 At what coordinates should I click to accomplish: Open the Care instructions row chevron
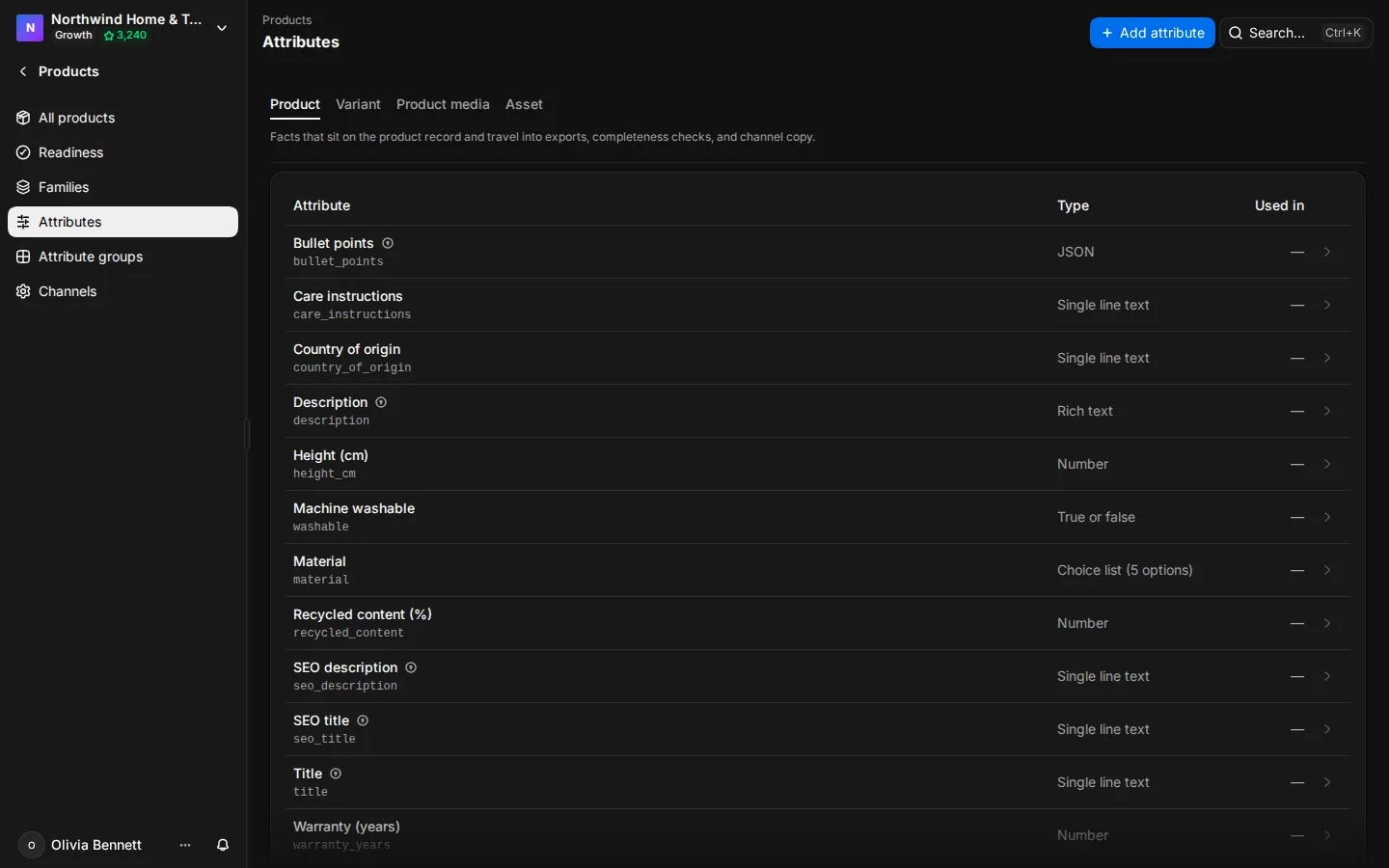[1327, 305]
